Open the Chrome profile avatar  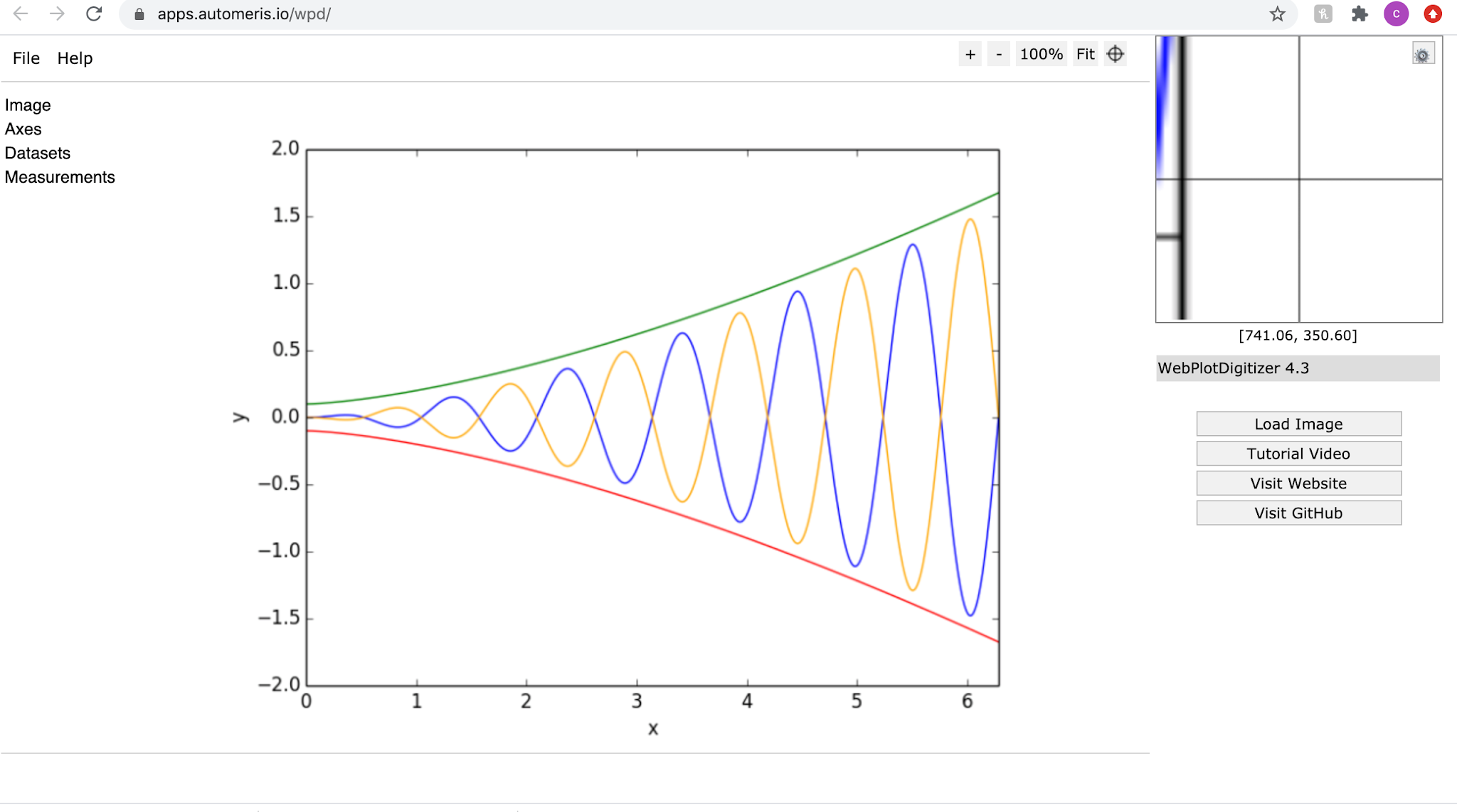click(1396, 14)
